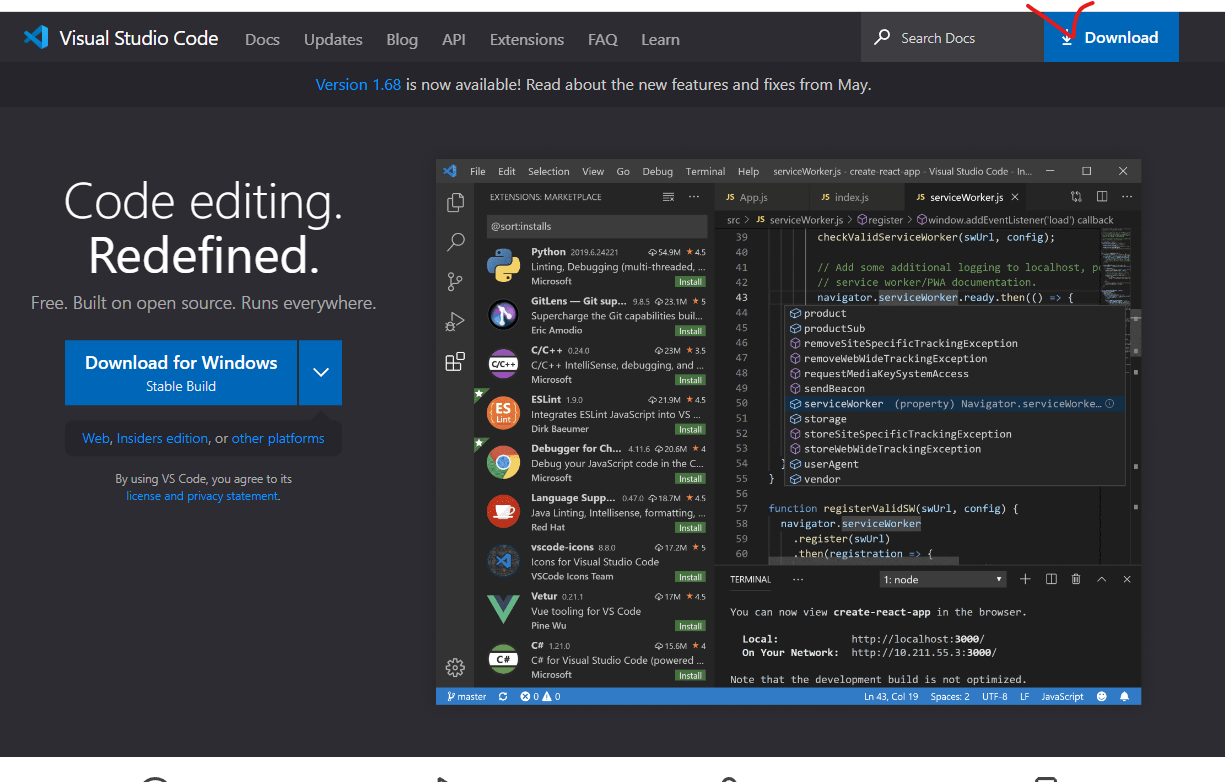Click the close panel X icon
Screen dimensions: 1225x782
1127,579
